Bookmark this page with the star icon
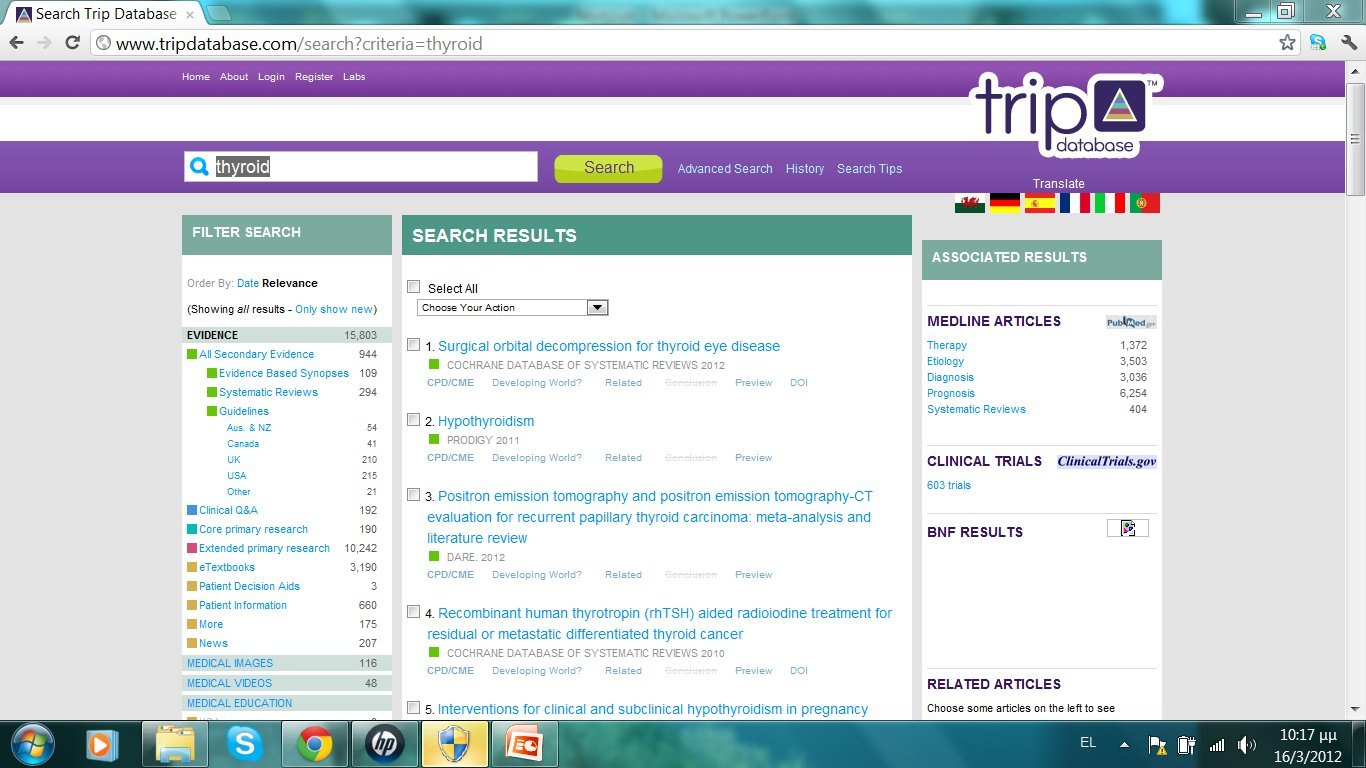This screenshot has width=1366, height=768. click(x=1288, y=43)
